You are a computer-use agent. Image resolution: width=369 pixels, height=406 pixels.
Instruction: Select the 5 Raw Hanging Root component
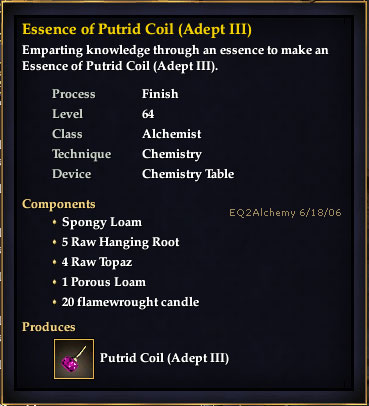[120, 242]
